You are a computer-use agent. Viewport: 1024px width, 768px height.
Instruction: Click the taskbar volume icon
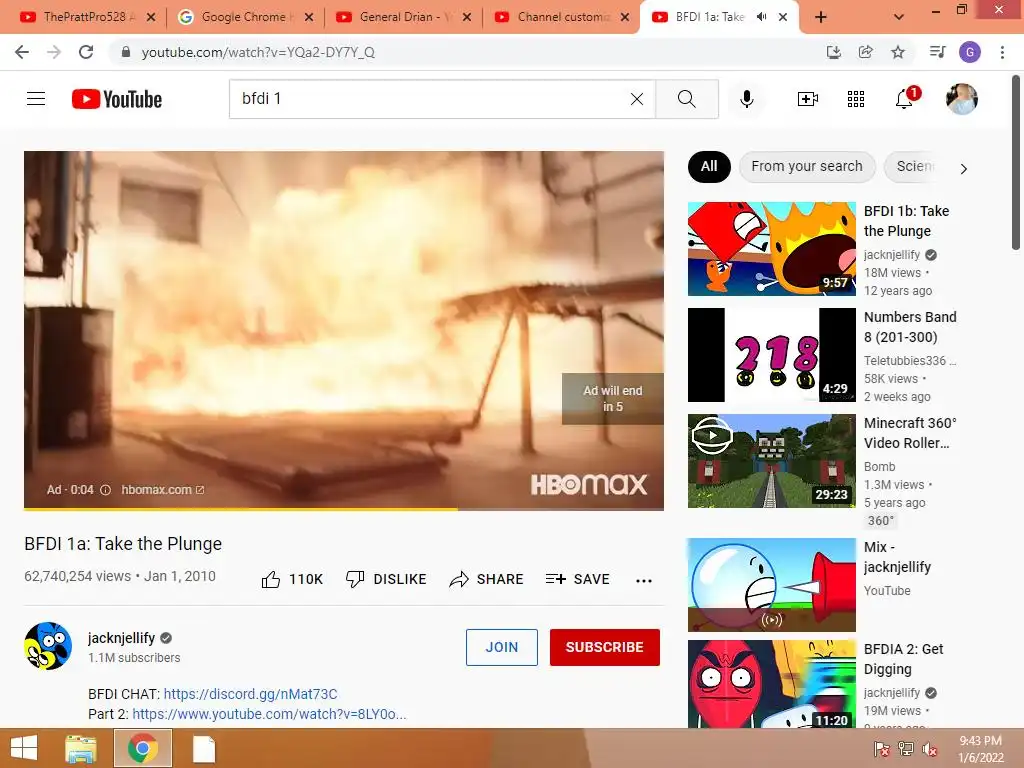point(930,749)
